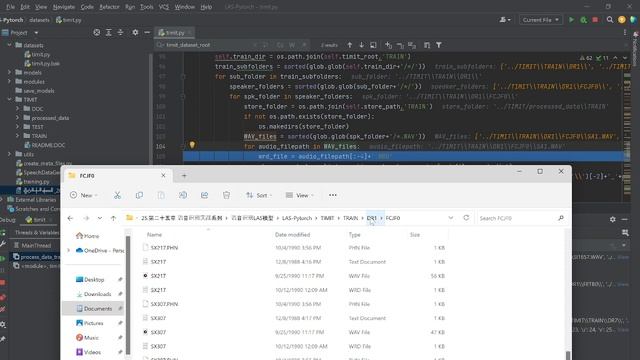Viewport: 640px width, 360px height.
Task: Expand the models folder in project tree
Action: pyautogui.click(x=9, y=72)
